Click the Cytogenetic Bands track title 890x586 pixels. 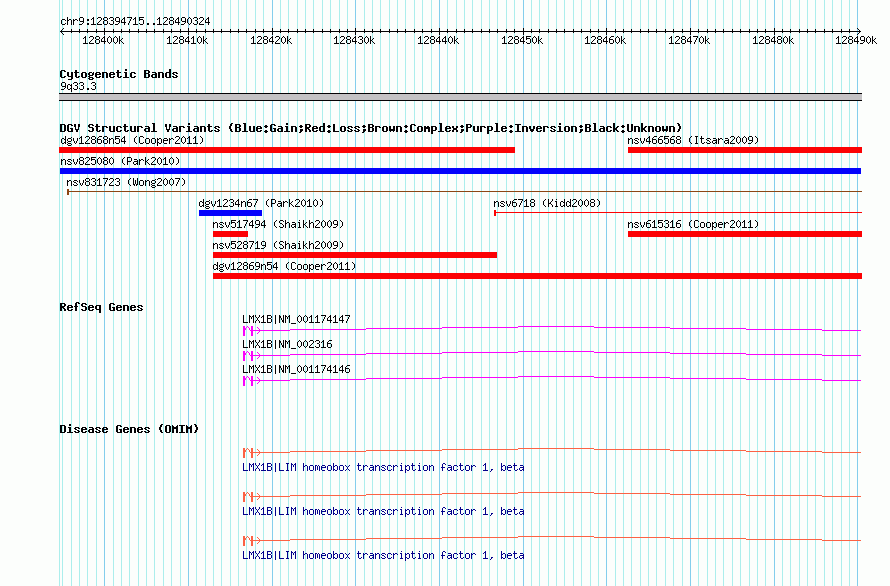[x=119, y=74]
